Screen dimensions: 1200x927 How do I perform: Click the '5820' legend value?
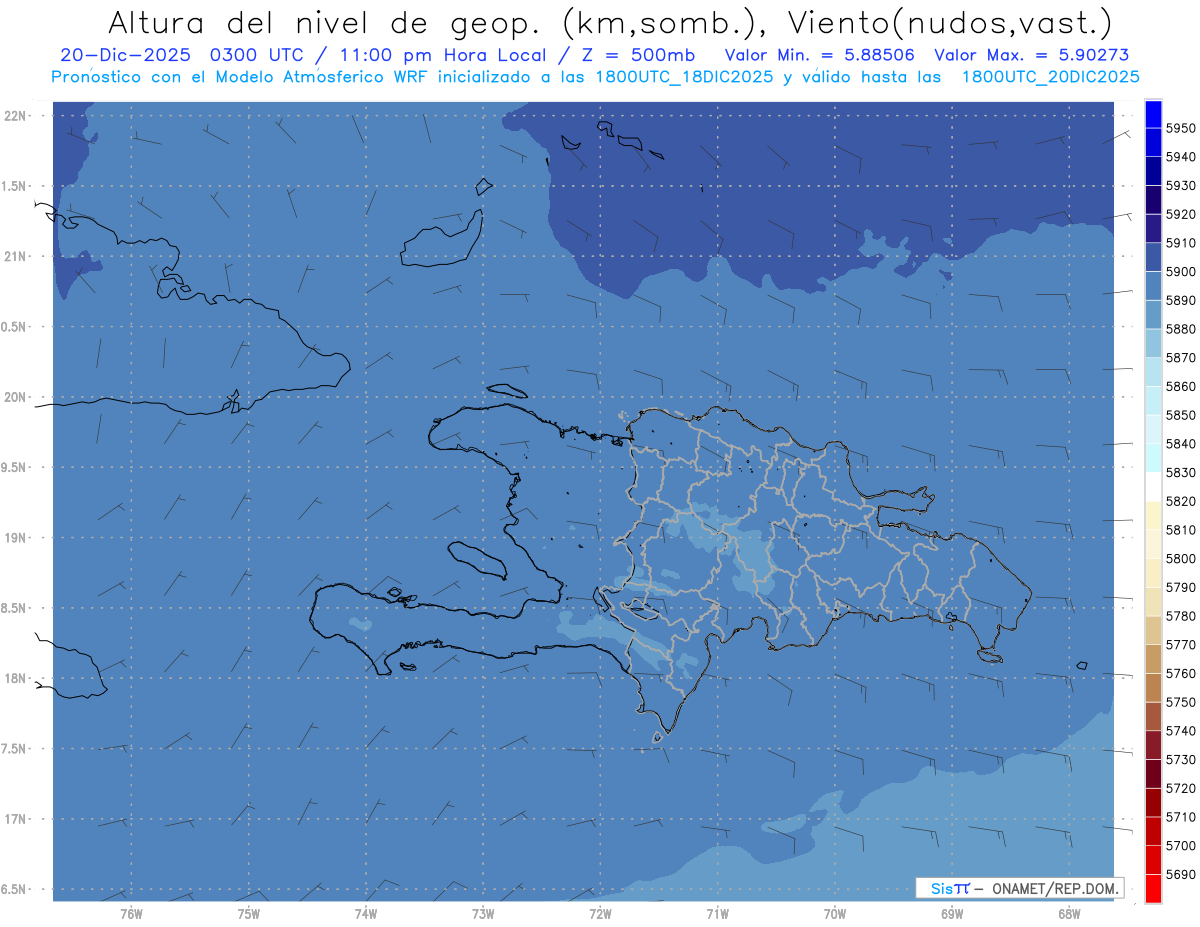pyautogui.click(x=1181, y=501)
